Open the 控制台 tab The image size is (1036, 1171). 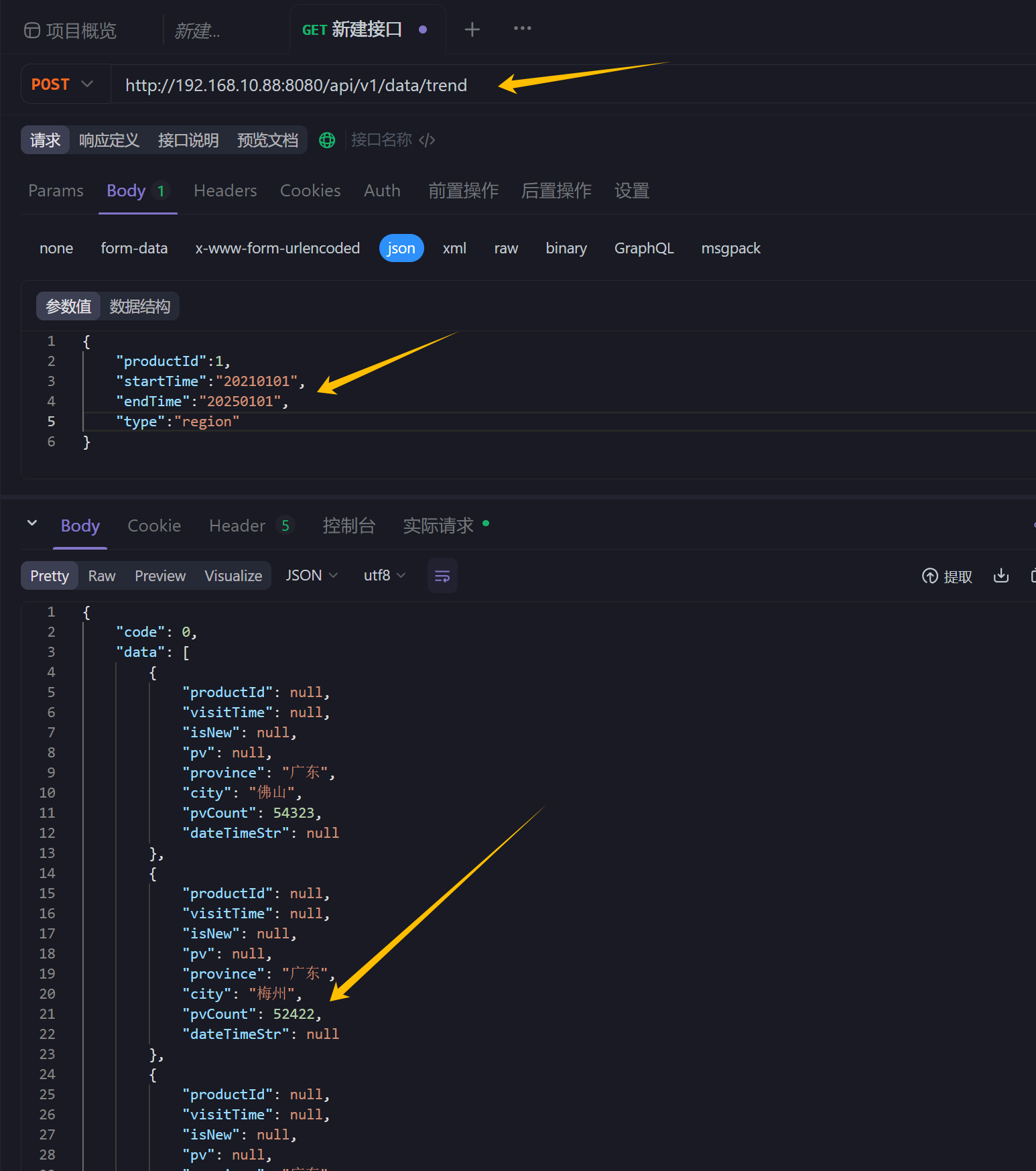pyautogui.click(x=348, y=526)
